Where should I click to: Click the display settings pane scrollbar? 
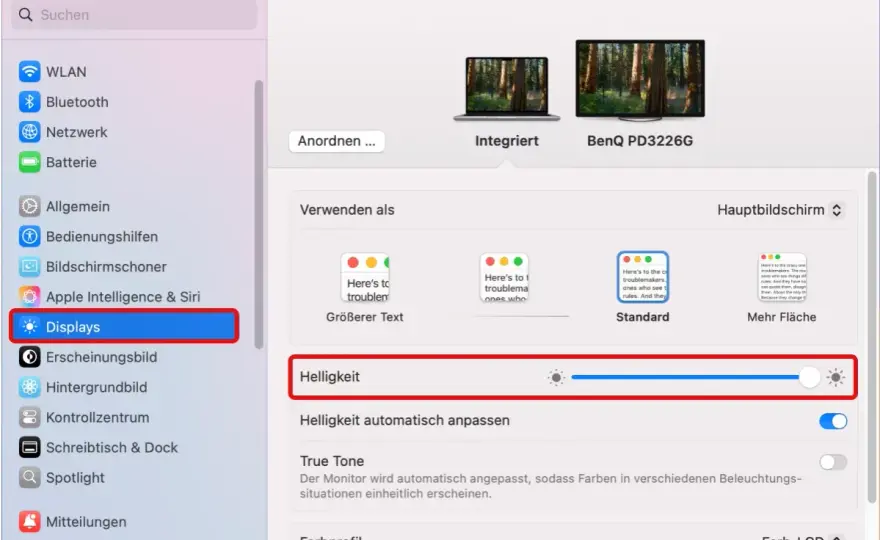coord(872,337)
